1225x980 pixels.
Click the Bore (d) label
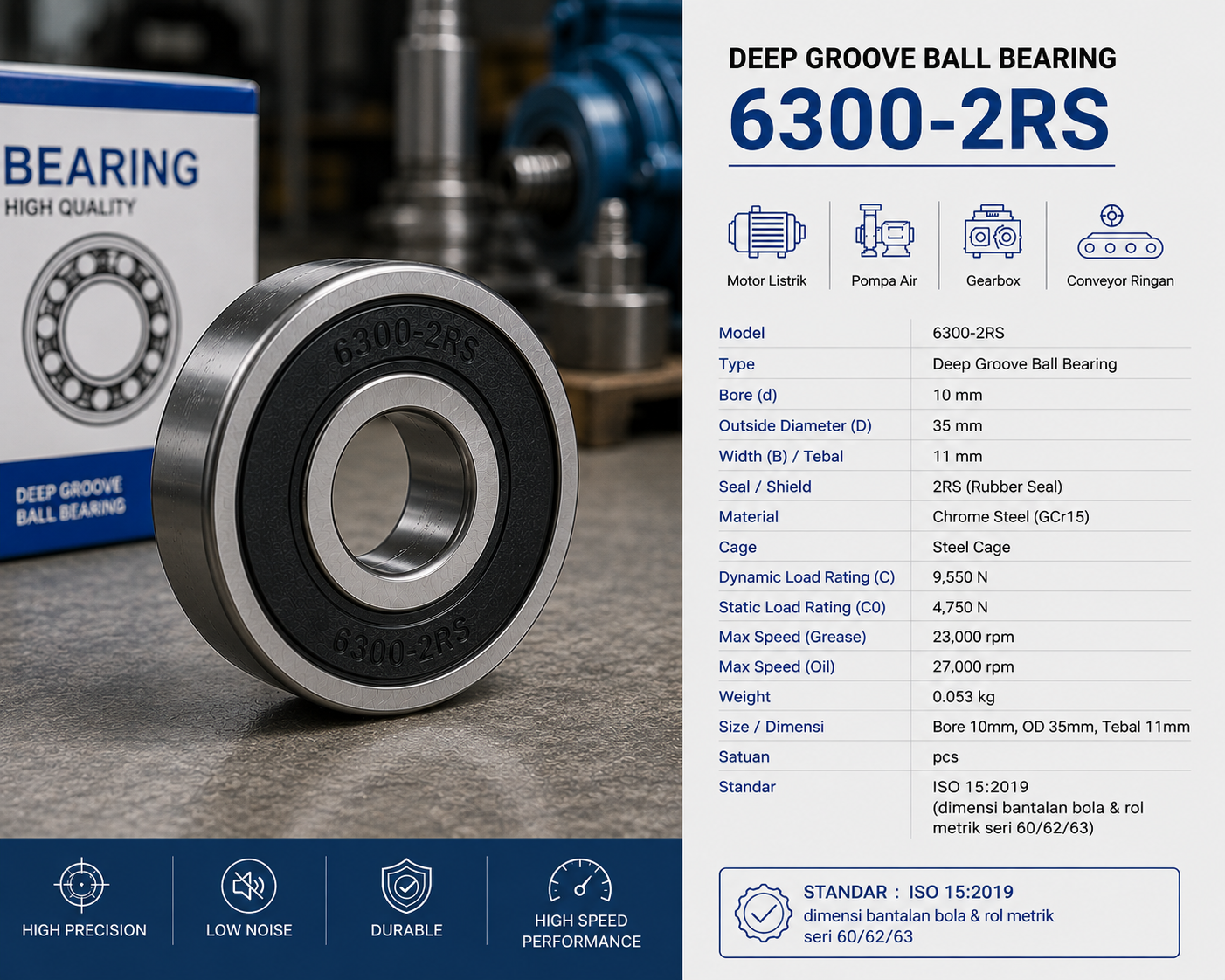[x=747, y=395]
